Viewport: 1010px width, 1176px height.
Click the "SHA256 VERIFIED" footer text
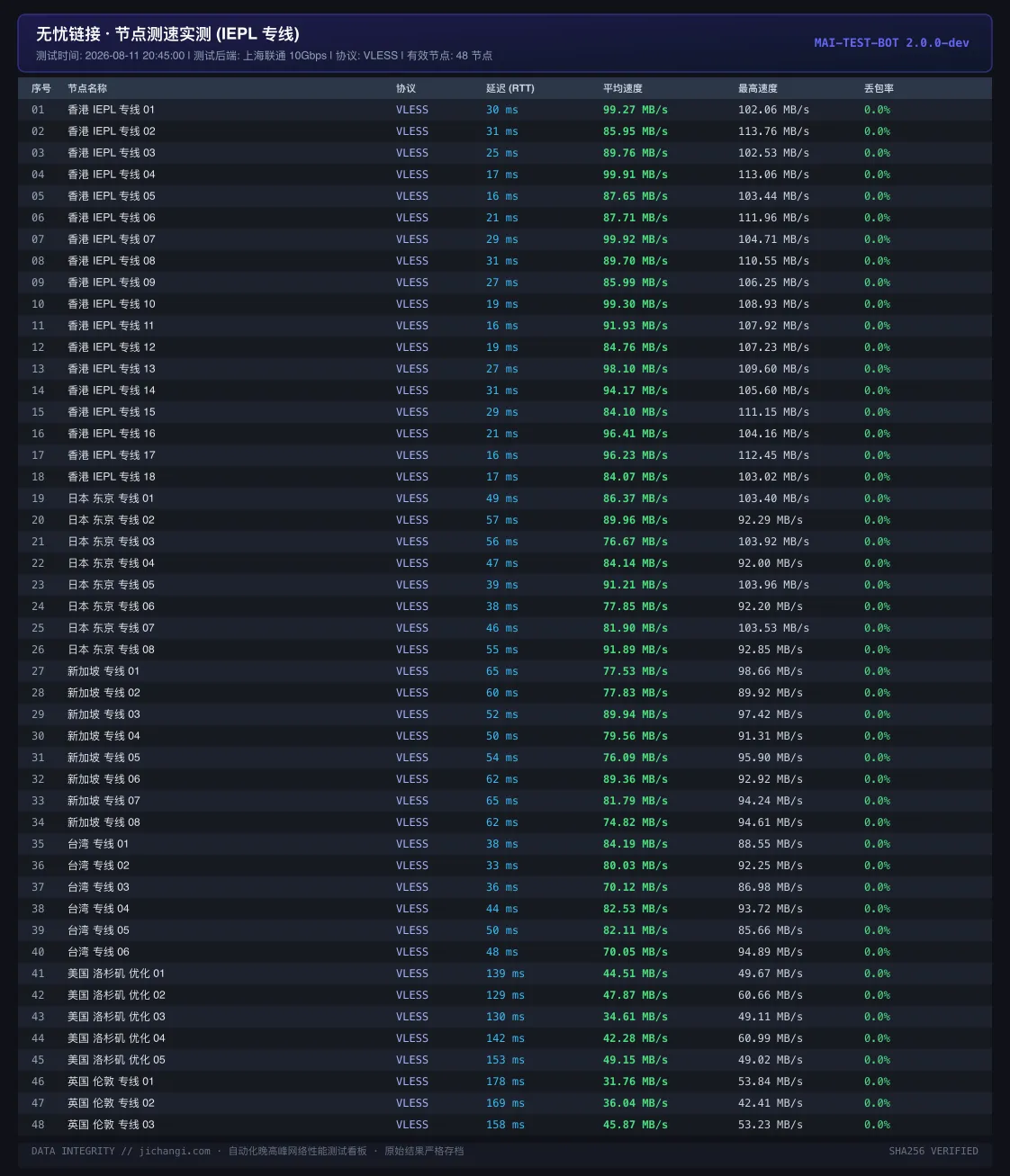click(x=933, y=1151)
